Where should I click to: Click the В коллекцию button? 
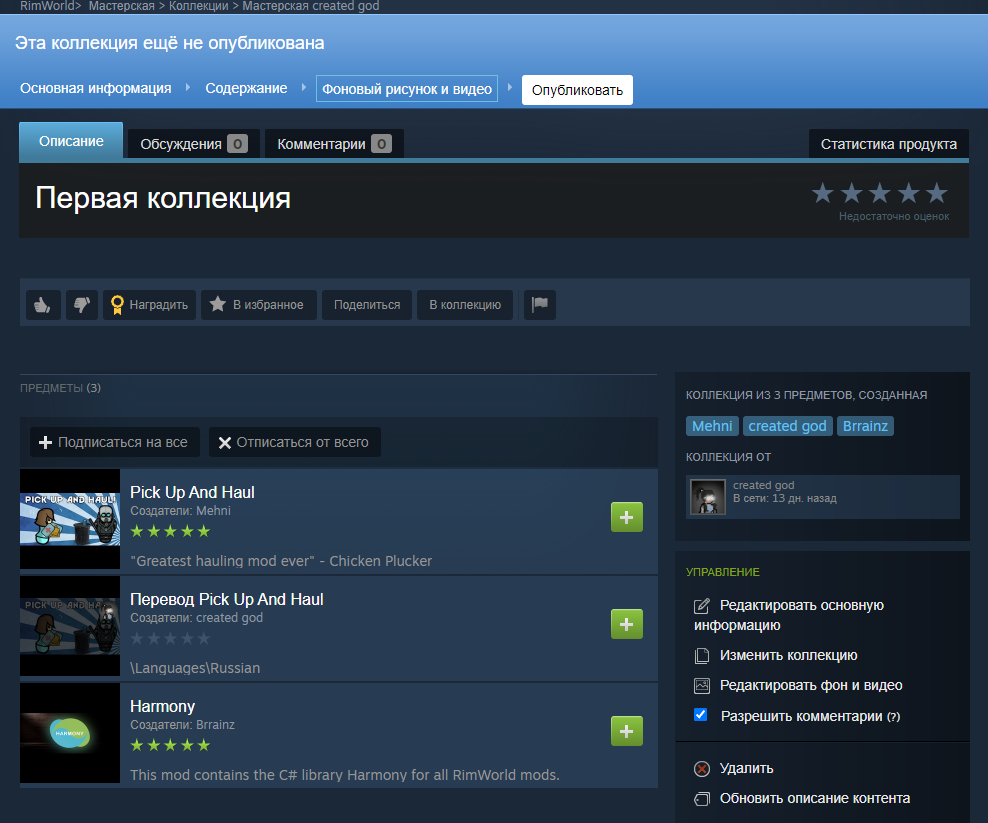465,305
